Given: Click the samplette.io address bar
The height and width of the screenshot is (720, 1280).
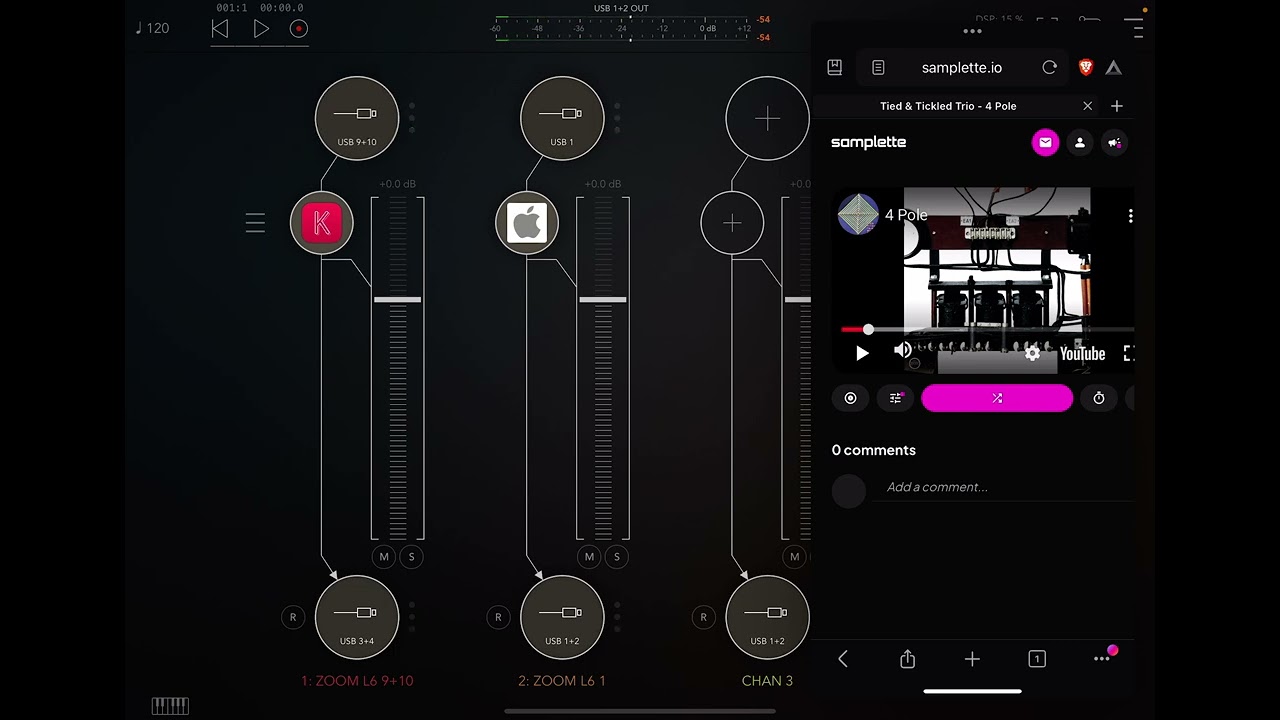Looking at the screenshot, I should pyautogui.click(x=962, y=67).
